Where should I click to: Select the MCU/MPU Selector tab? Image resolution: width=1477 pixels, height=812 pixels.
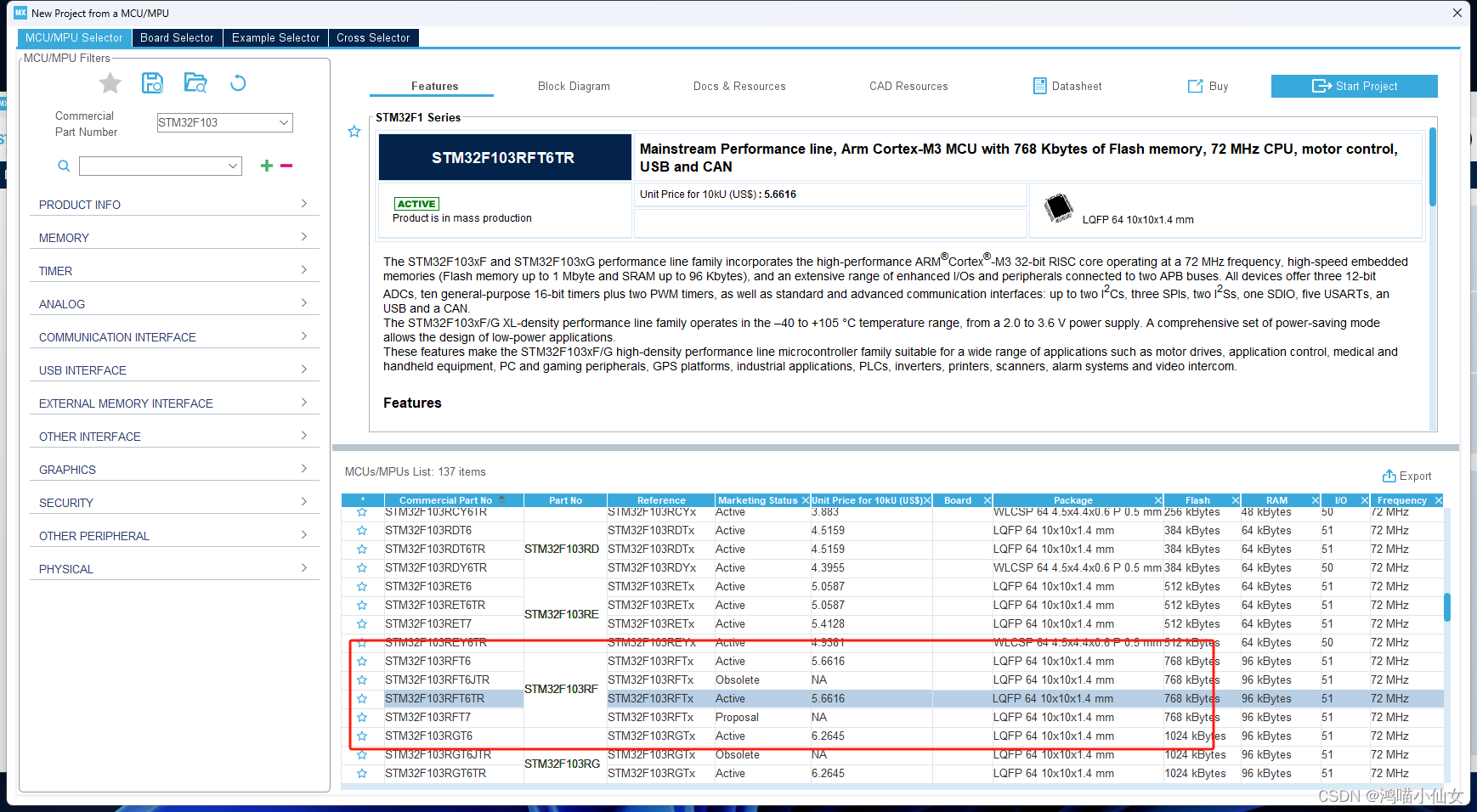tap(74, 37)
